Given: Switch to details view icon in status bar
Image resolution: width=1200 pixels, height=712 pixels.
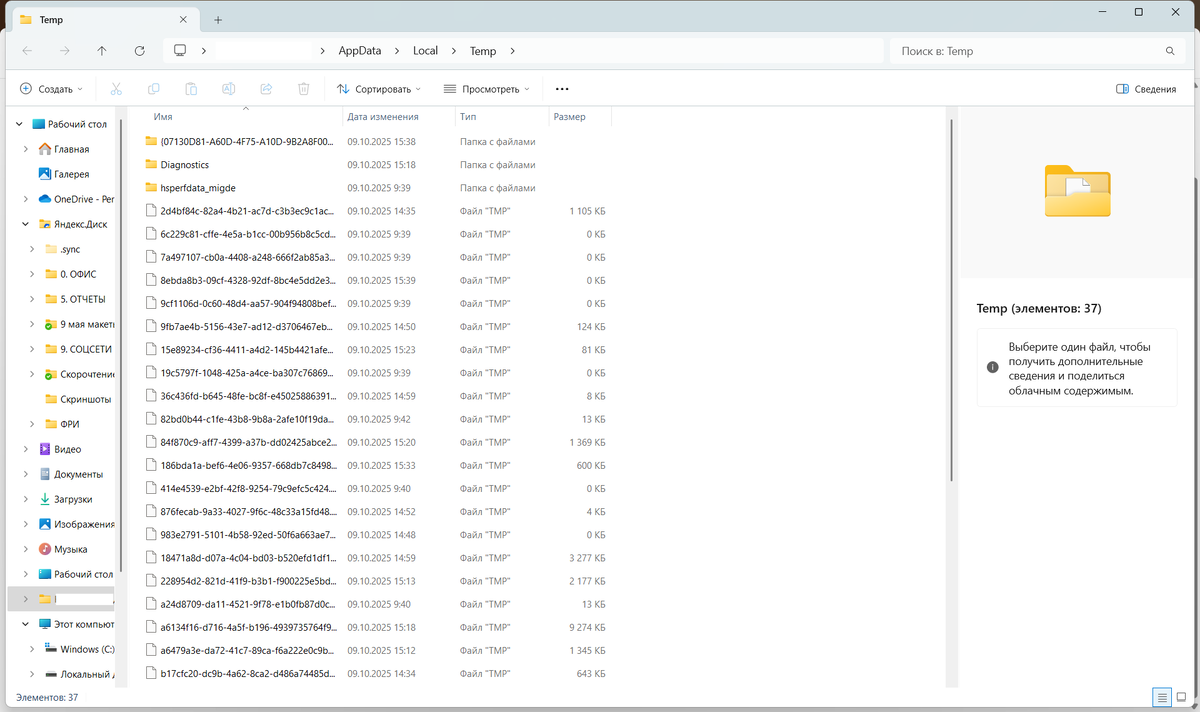Looking at the screenshot, I should click(1161, 697).
